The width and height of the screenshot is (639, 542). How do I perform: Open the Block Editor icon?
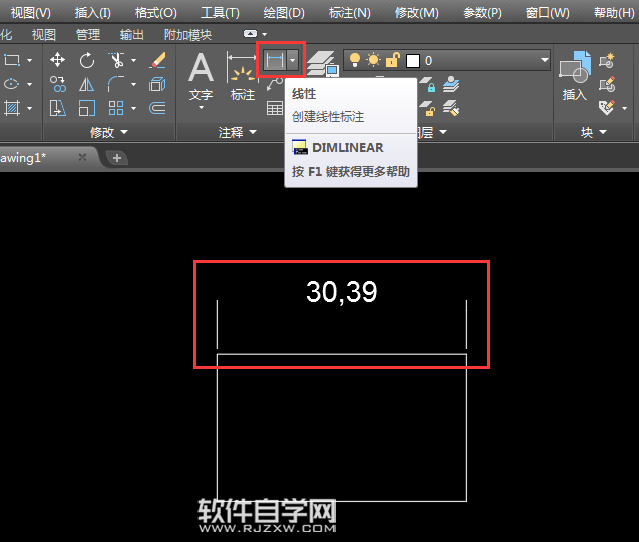(x=607, y=84)
